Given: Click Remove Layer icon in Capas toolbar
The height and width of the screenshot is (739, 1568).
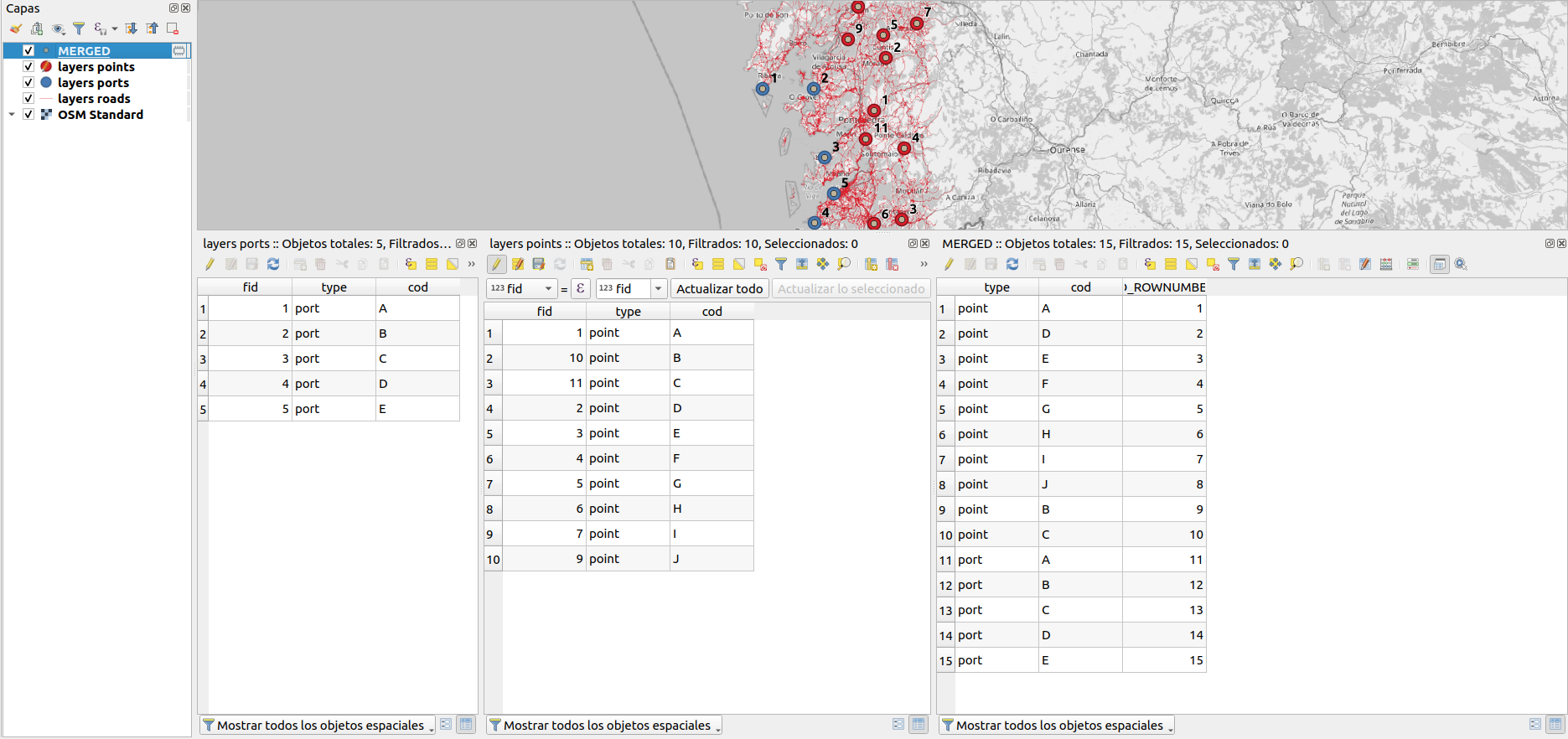Looking at the screenshot, I should (173, 28).
